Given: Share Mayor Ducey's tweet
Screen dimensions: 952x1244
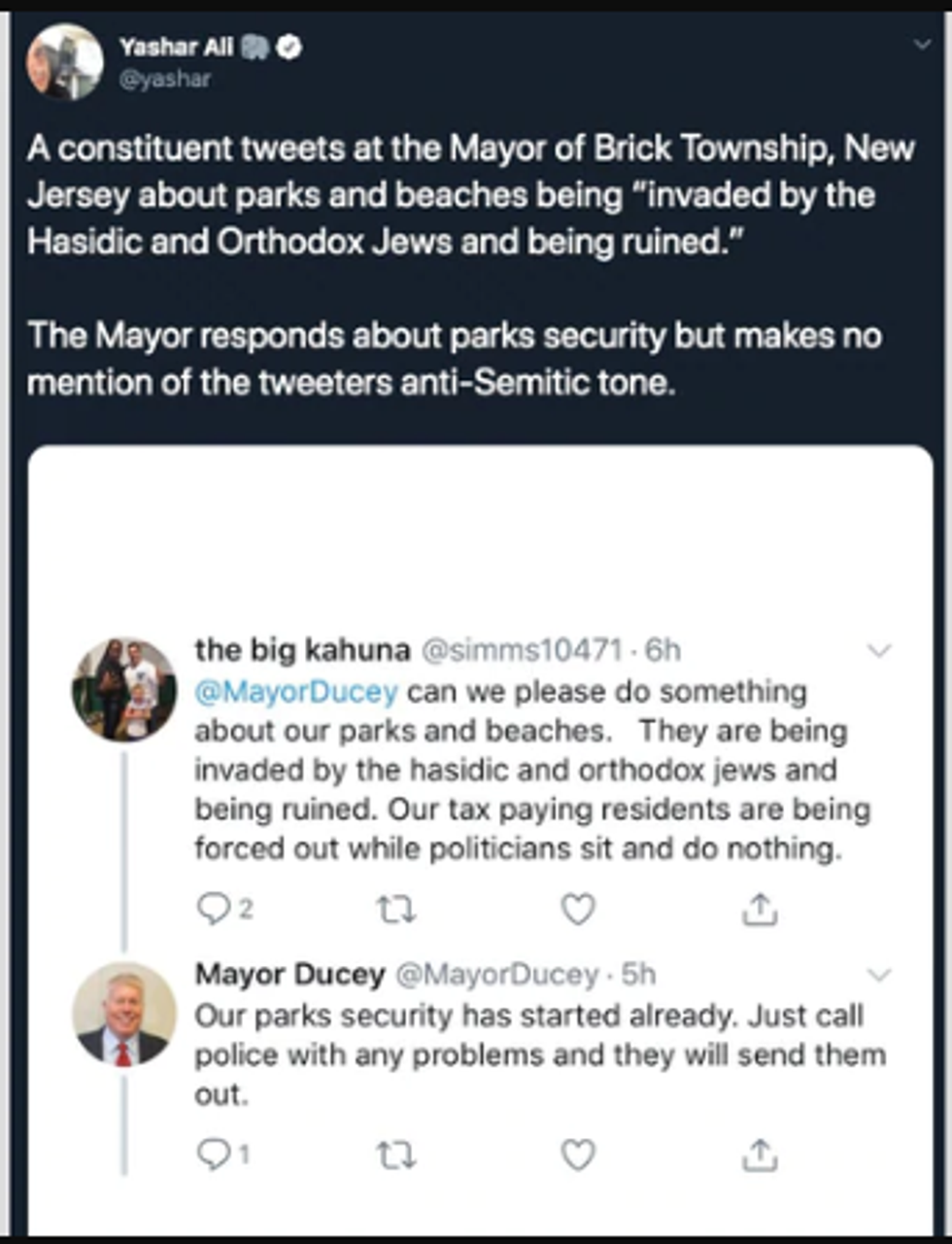Looking at the screenshot, I should pos(760,1155).
